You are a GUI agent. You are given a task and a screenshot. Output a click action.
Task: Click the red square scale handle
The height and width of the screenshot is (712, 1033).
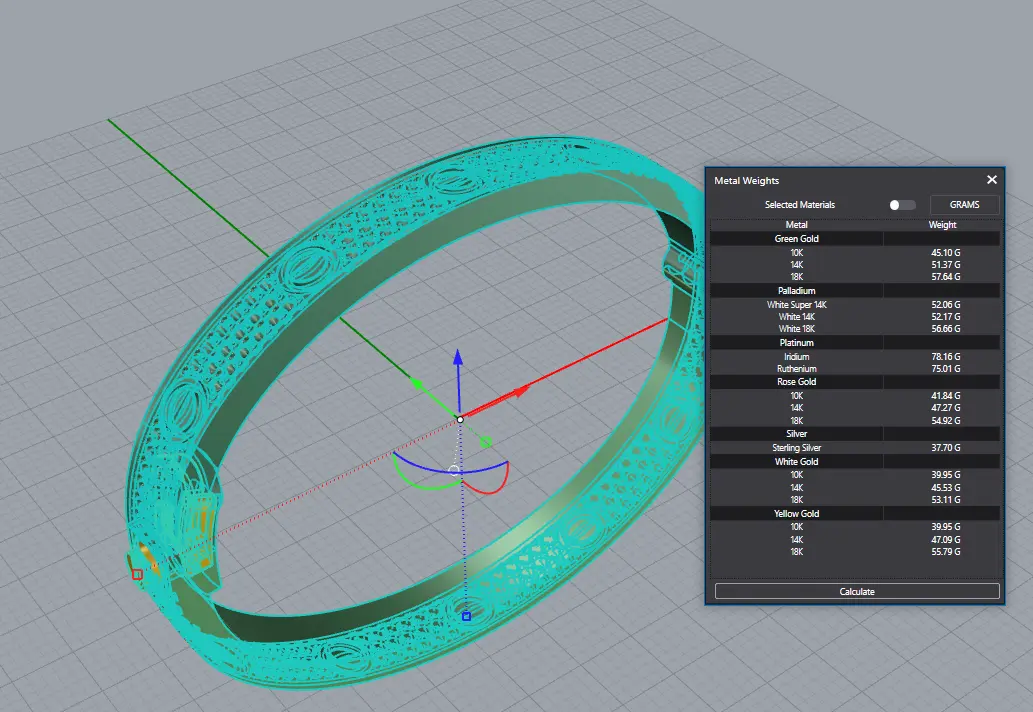coord(137,574)
